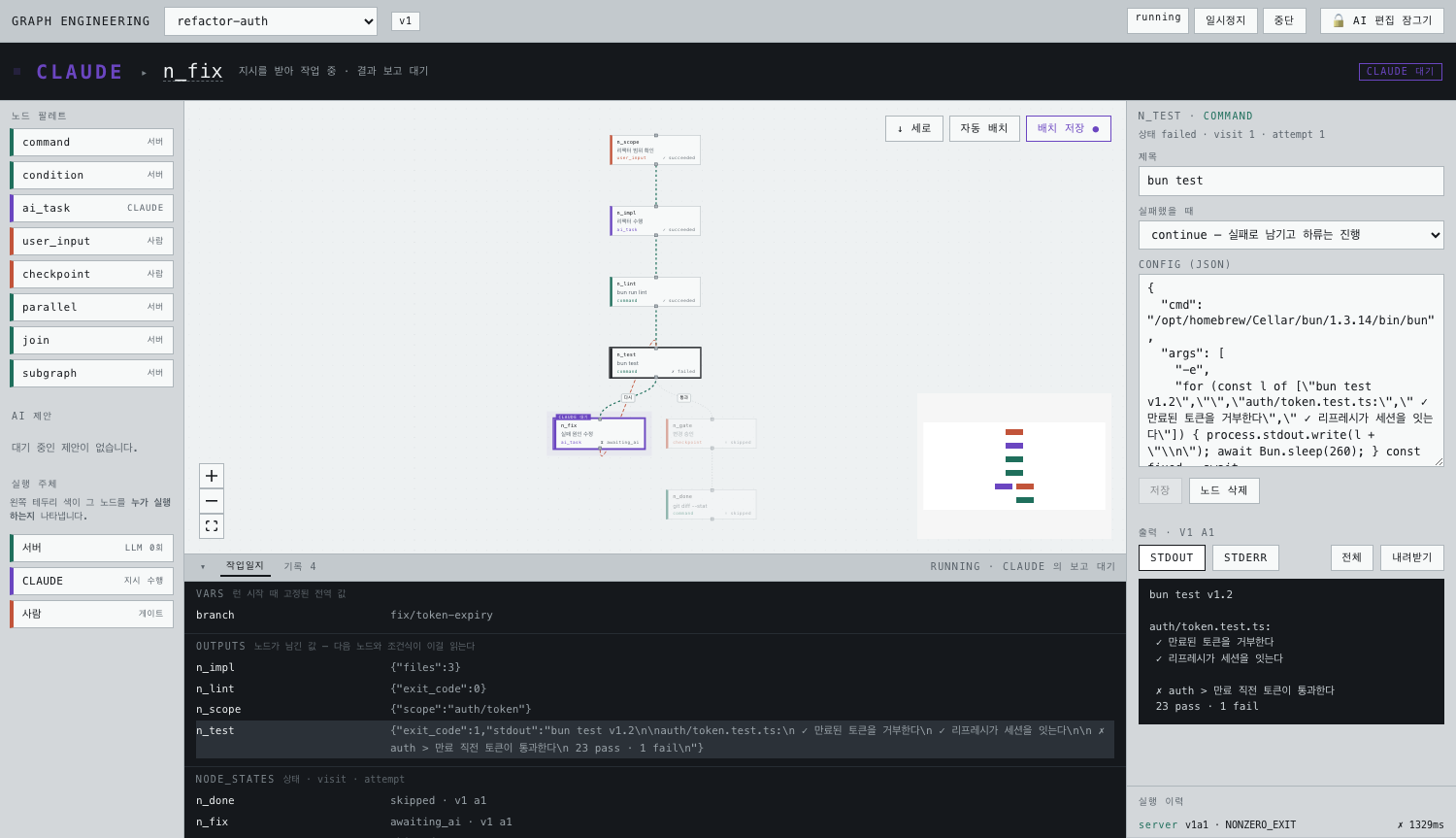The width and height of the screenshot is (1456, 838).
Task: Open the refactor-auth graph dropdown
Action: click(x=271, y=21)
